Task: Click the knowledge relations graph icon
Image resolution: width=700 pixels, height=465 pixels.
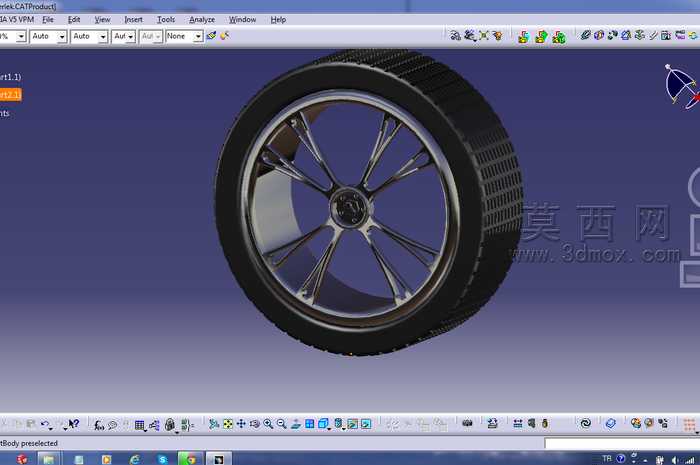Action: tap(154, 425)
